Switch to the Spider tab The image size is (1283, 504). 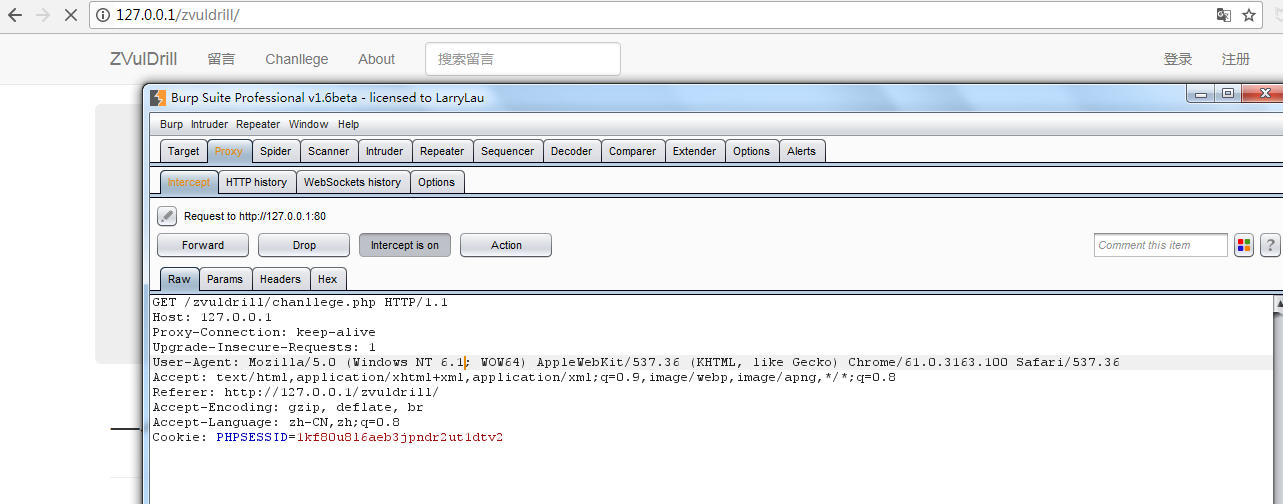coord(276,151)
